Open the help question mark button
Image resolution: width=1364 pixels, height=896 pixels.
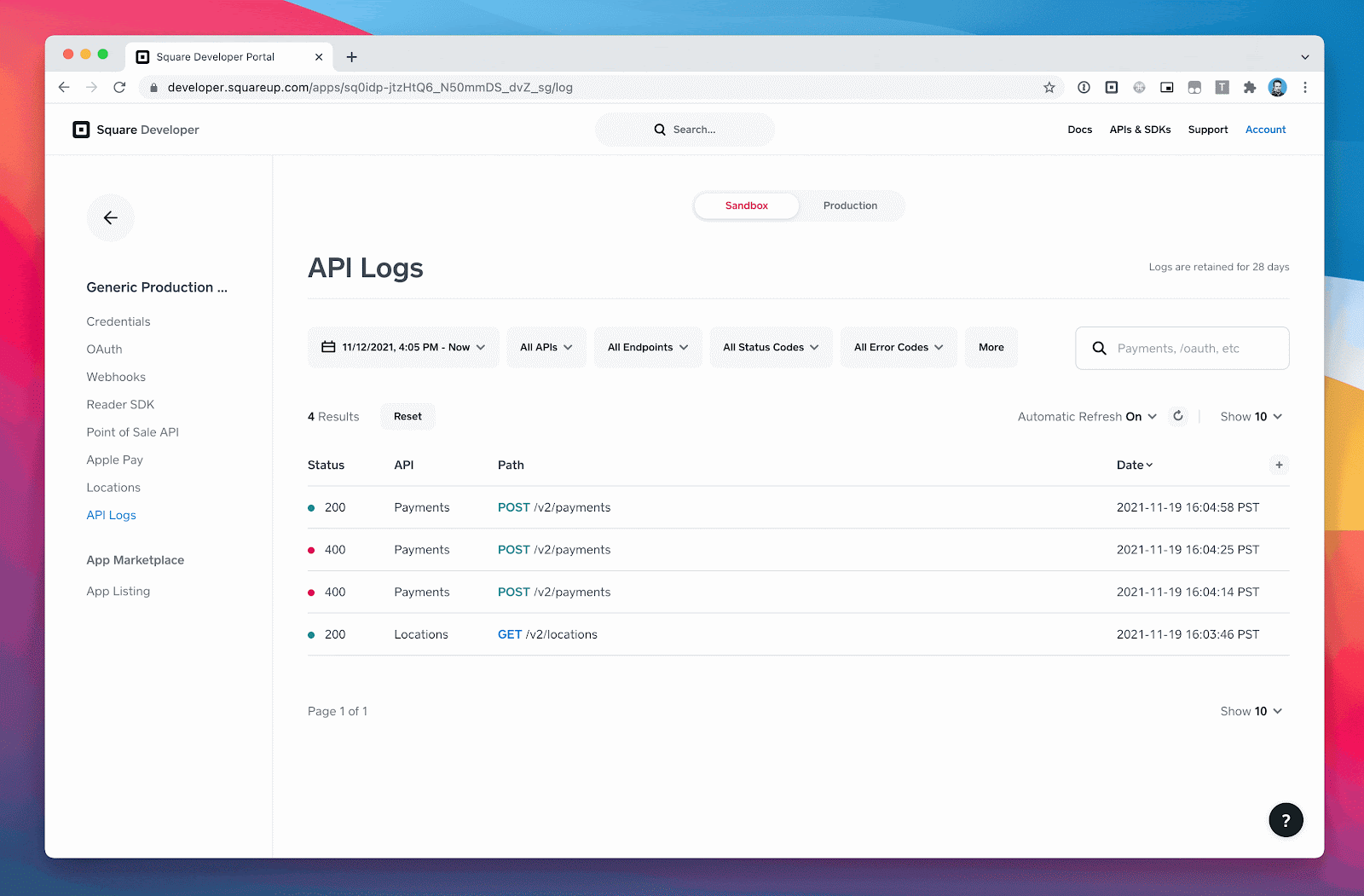click(1286, 820)
